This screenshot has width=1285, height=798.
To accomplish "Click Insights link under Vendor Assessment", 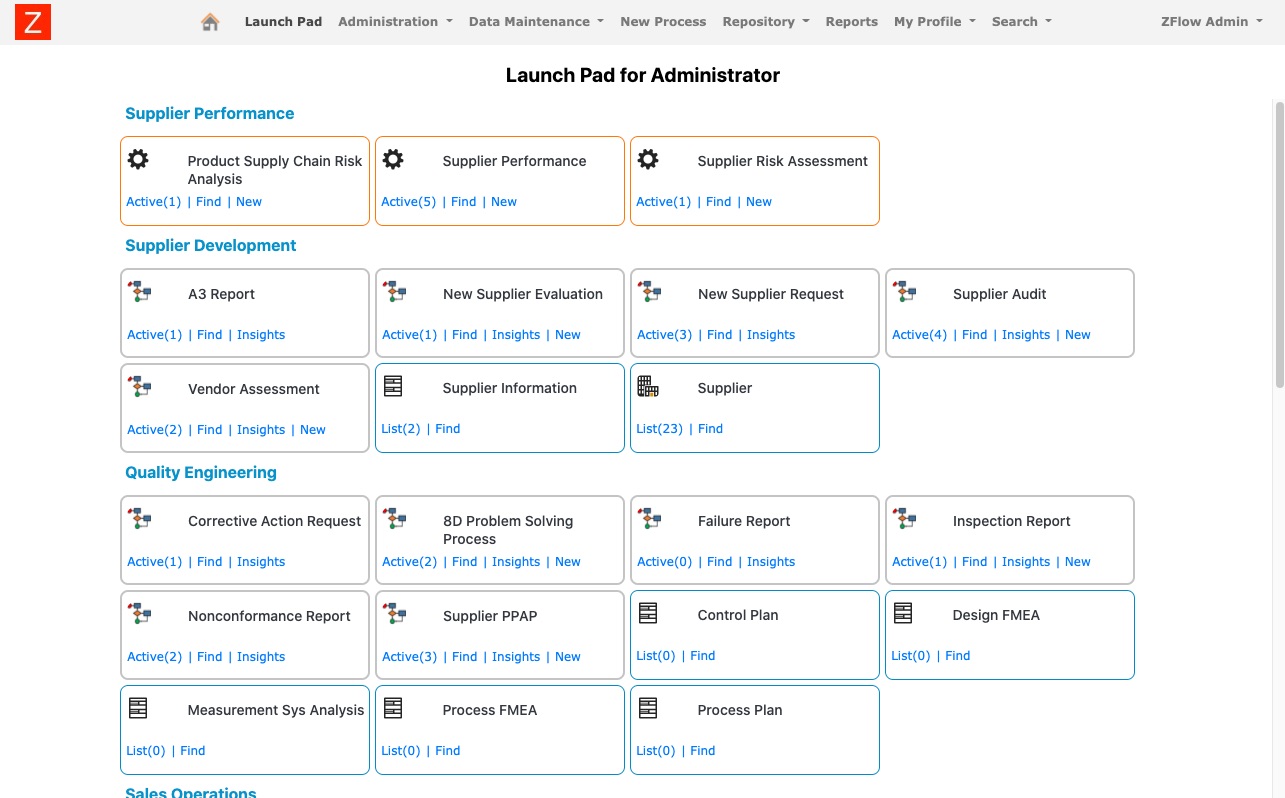I will point(261,430).
